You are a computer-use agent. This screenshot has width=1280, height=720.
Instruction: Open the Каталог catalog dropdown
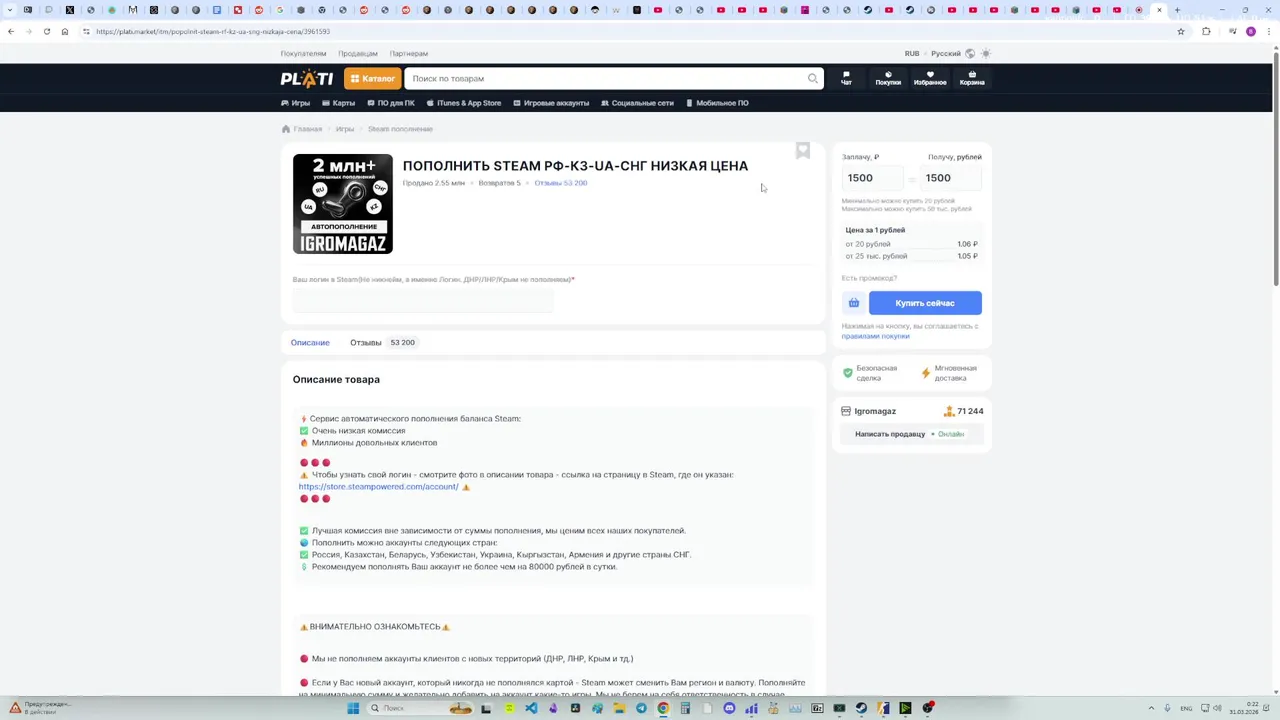point(373,79)
